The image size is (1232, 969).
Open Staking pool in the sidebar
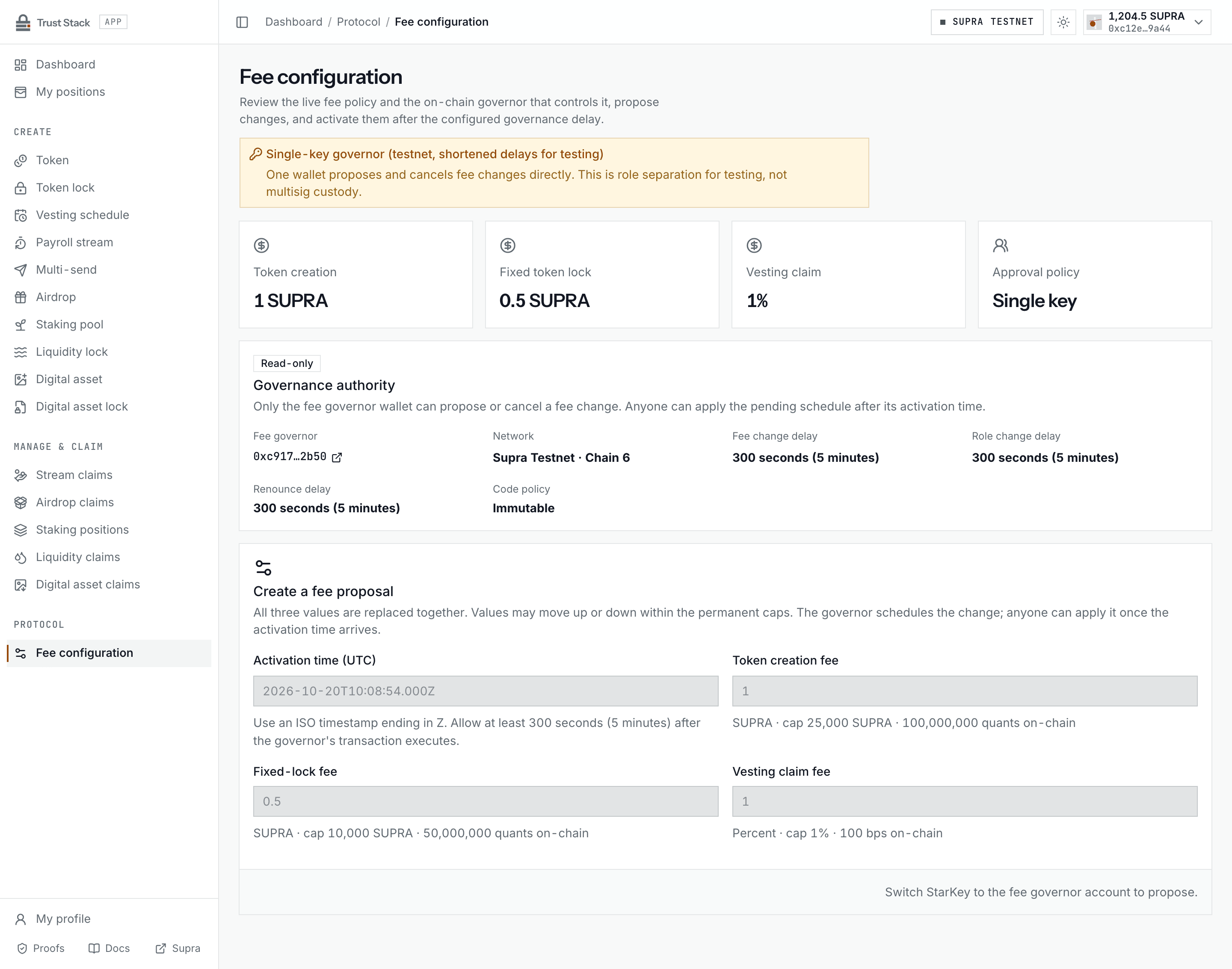(109, 325)
